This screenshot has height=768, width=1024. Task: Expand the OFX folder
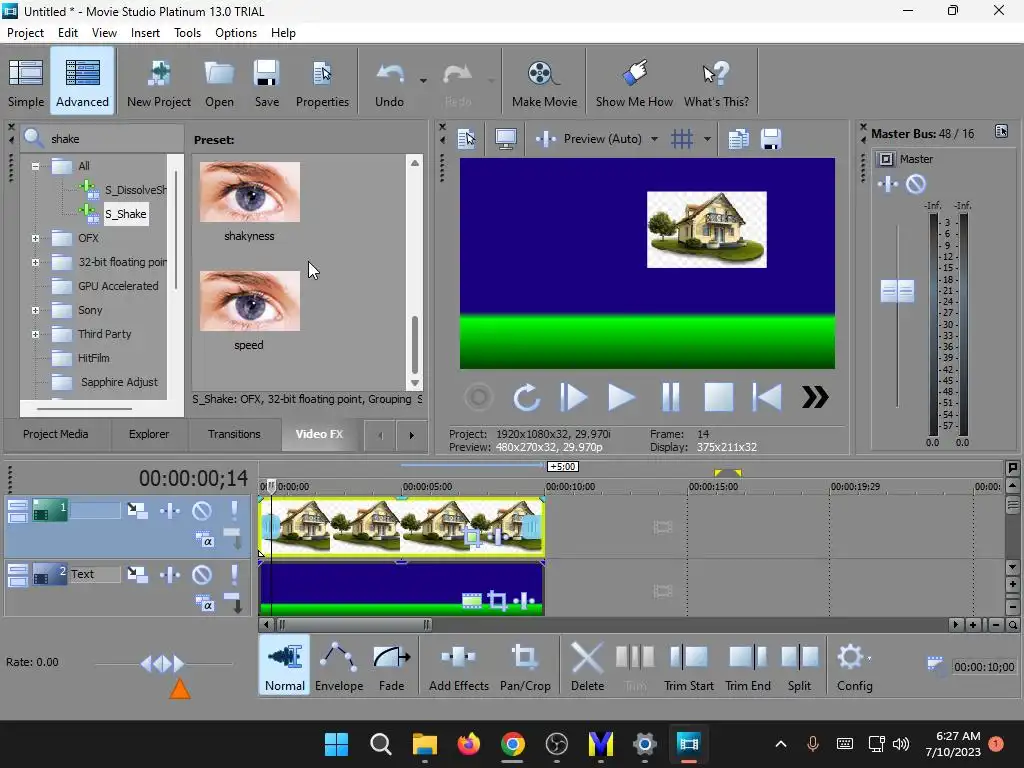[x=35, y=238]
